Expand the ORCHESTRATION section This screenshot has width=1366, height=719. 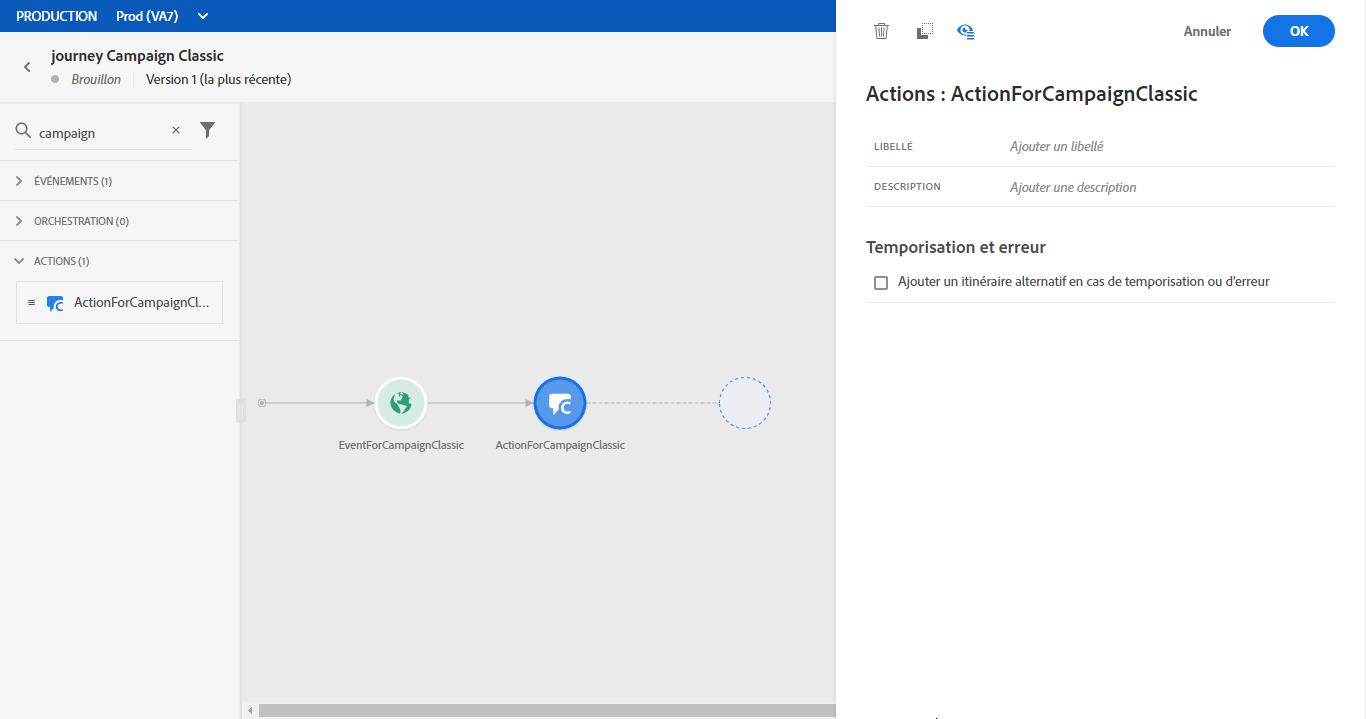tap(19, 221)
